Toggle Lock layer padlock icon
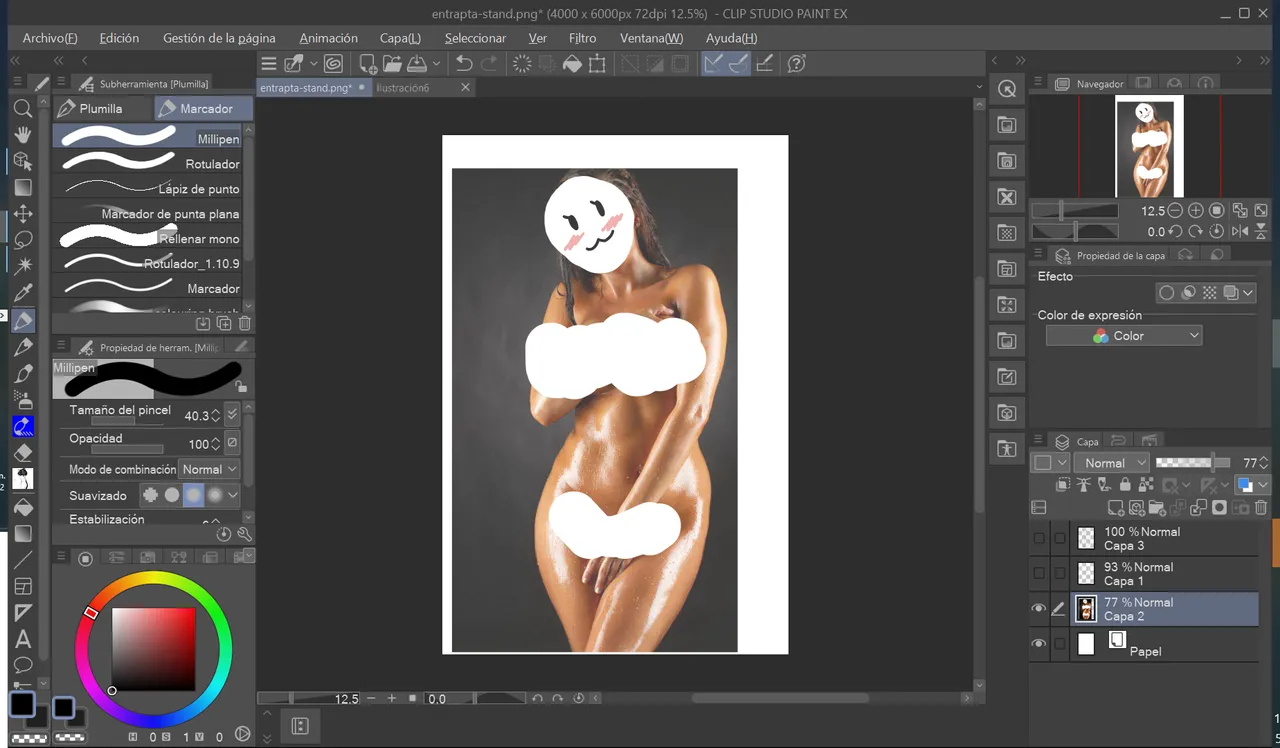The height and width of the screenshot is (748, 1280). click(1125, 485)
